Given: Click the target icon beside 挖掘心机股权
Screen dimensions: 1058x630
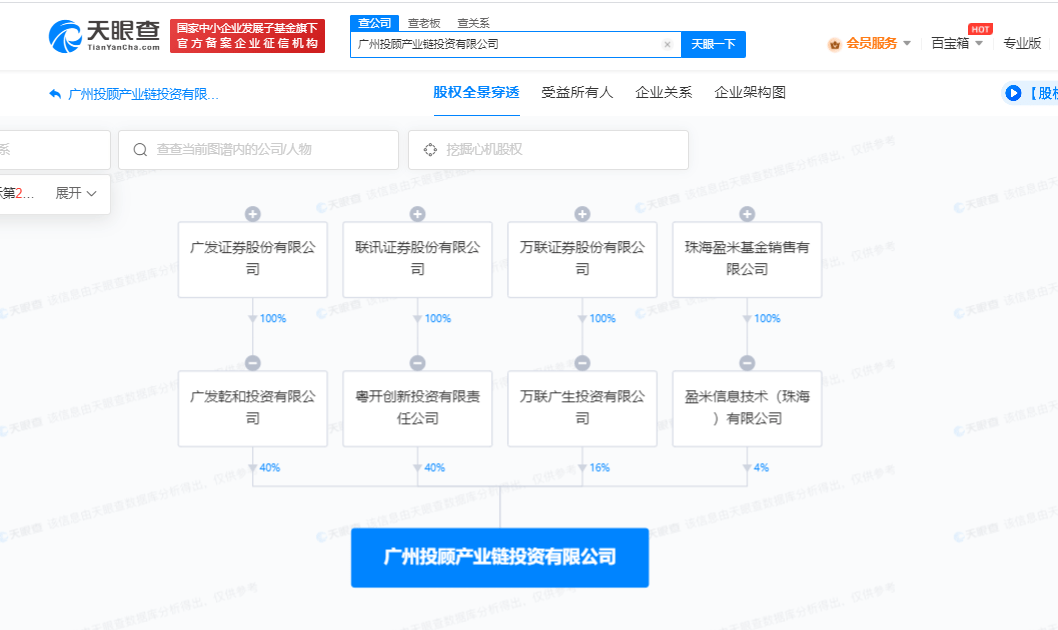Looking at the screenshot, I should (430, 150).
